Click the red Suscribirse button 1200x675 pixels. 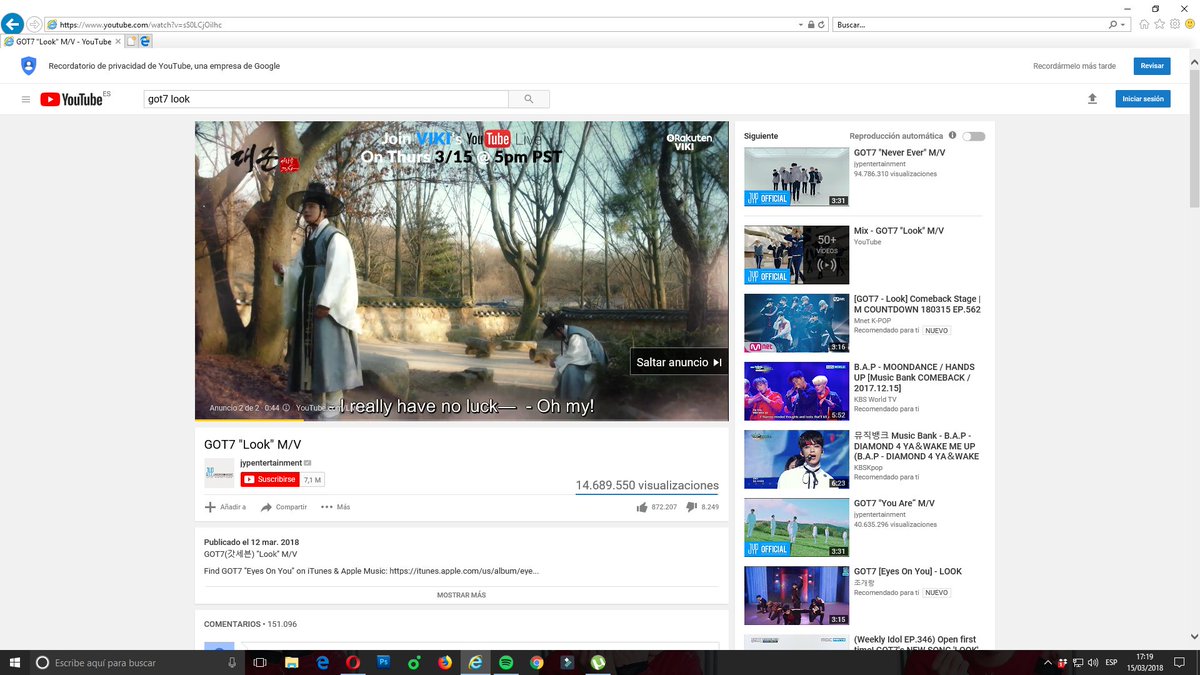(x=270, y=480)
